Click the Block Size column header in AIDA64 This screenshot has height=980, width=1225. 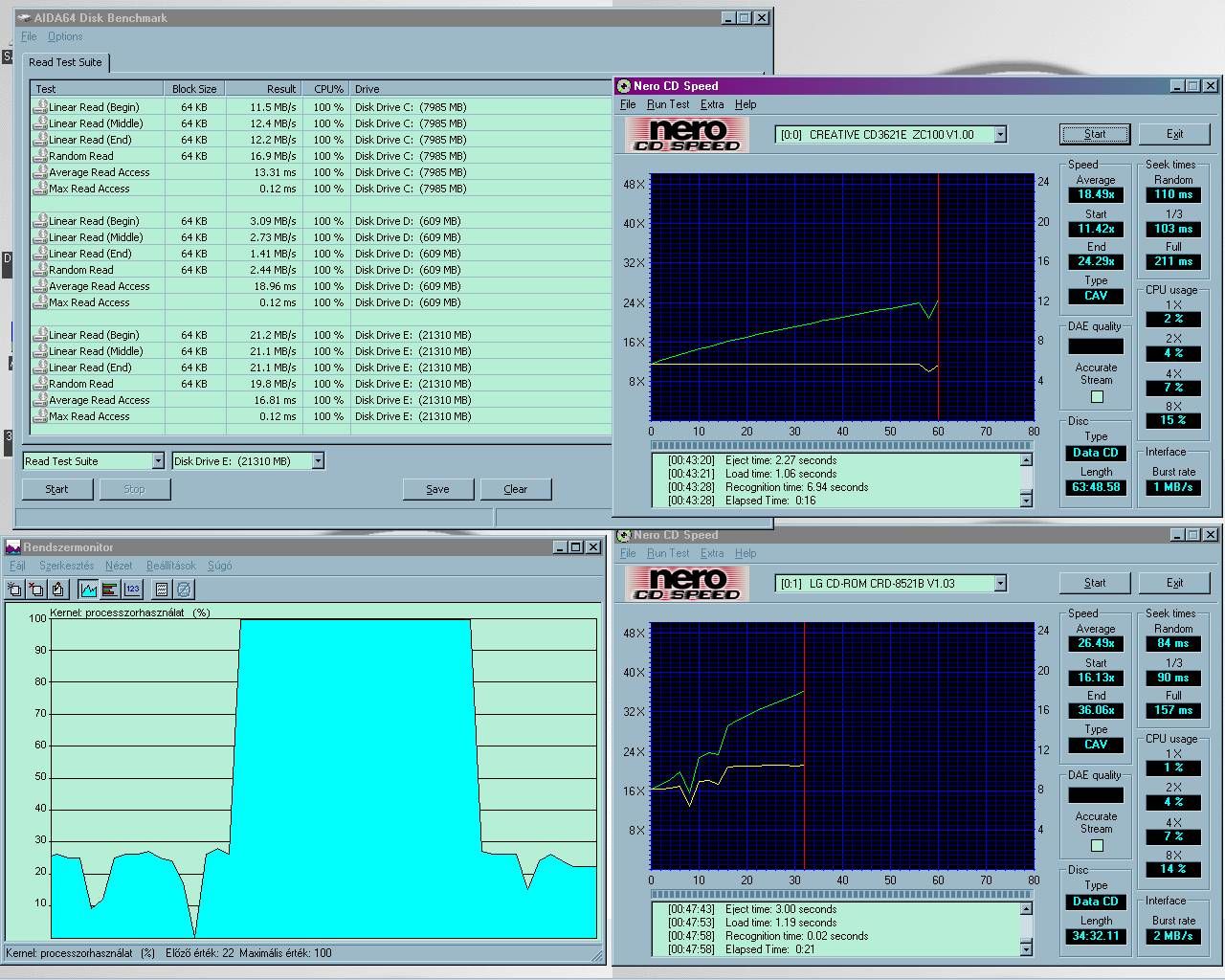point(194,89)
